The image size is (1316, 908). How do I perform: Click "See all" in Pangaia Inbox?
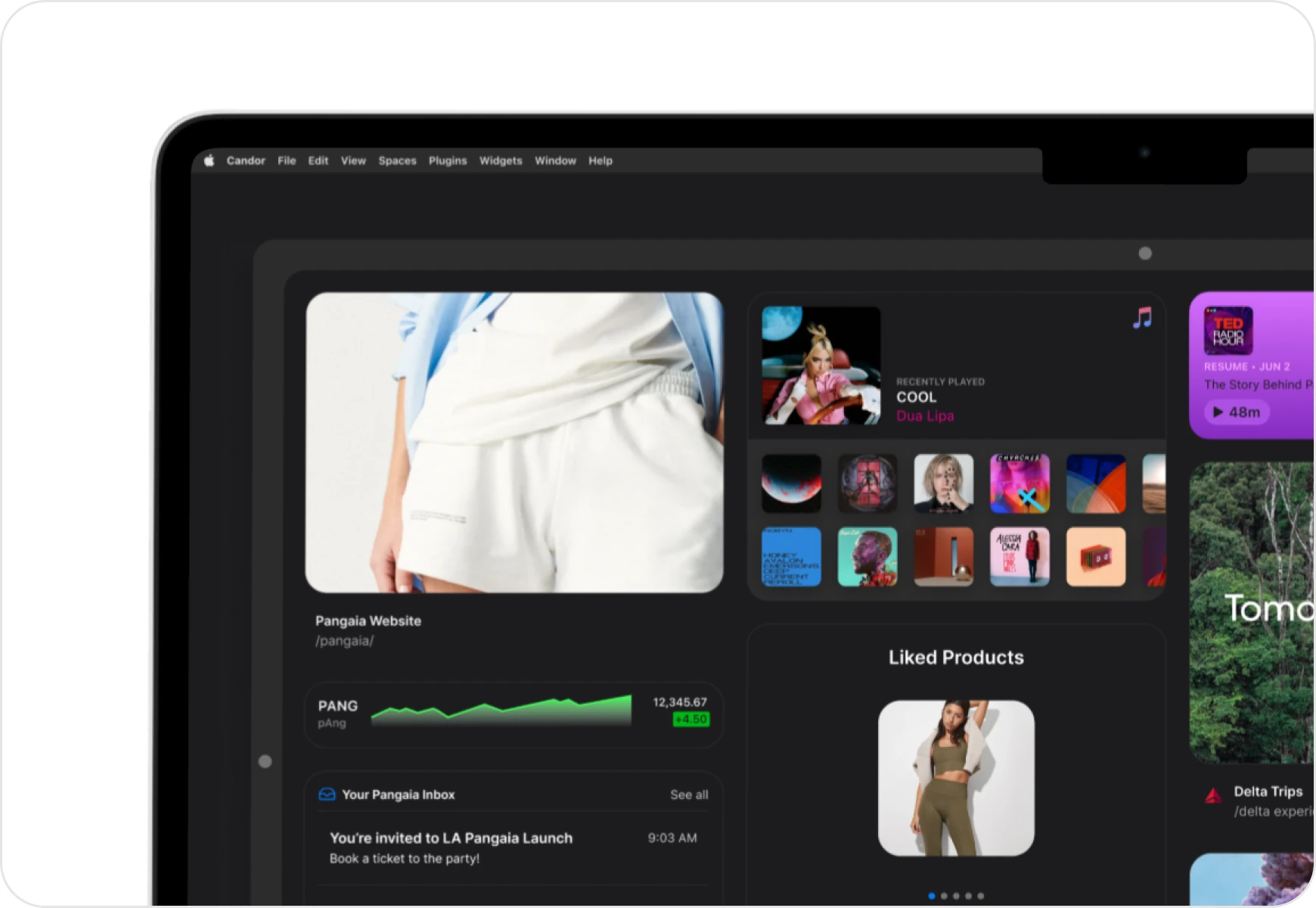coord(689,794)
